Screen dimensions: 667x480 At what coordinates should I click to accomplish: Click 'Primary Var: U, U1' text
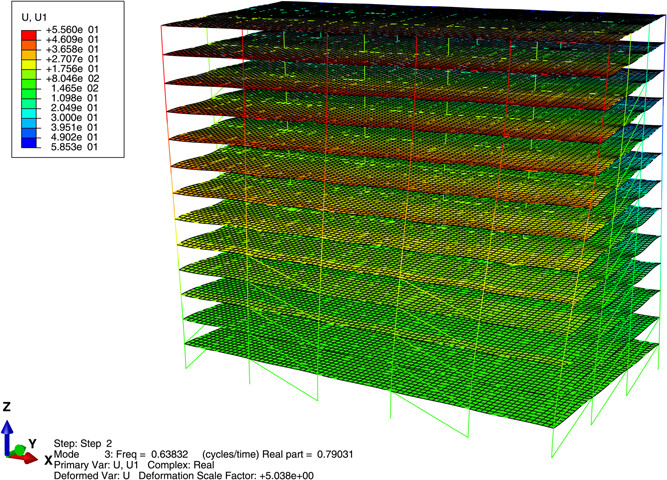click(96, 465)
